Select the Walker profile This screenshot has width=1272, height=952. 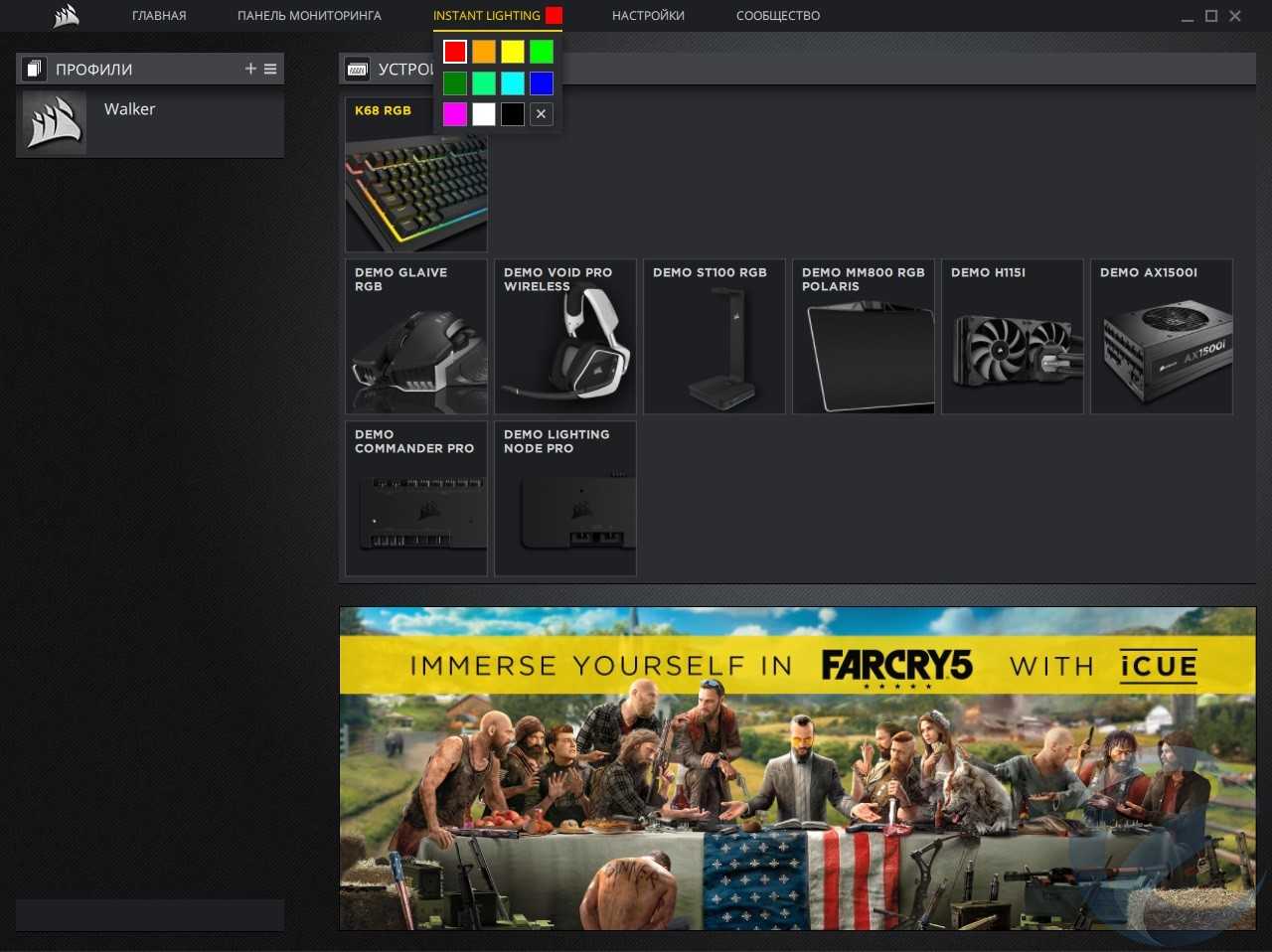coord(149,123)
